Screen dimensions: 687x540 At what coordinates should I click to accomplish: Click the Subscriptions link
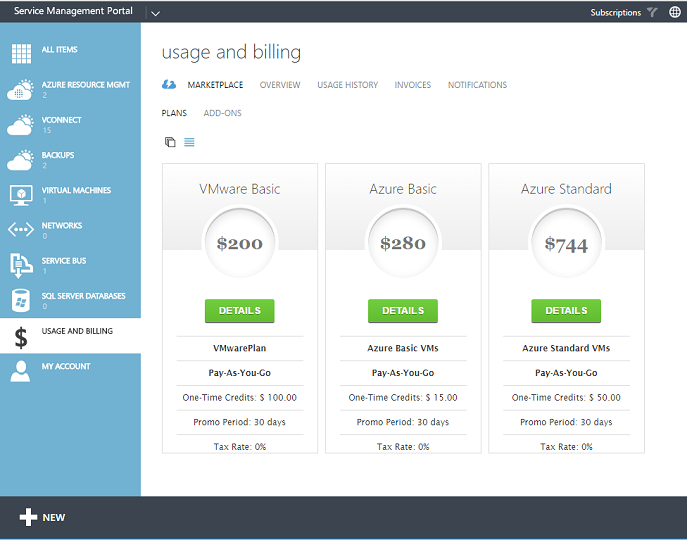pyautogui.click(x=616, y=12)
